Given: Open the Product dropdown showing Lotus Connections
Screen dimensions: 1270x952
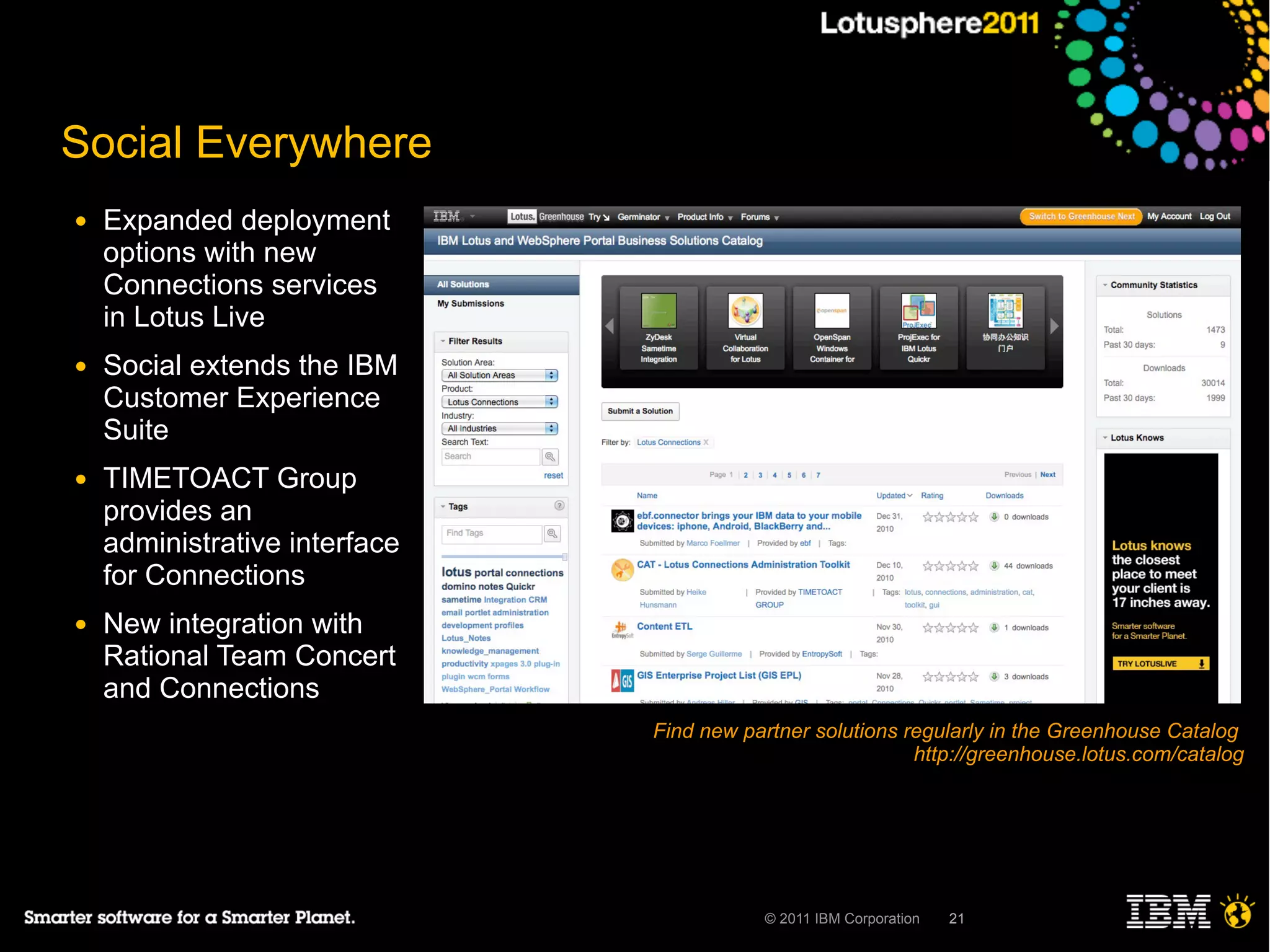Looking at the screenshot, I should [x=500, y=402].
